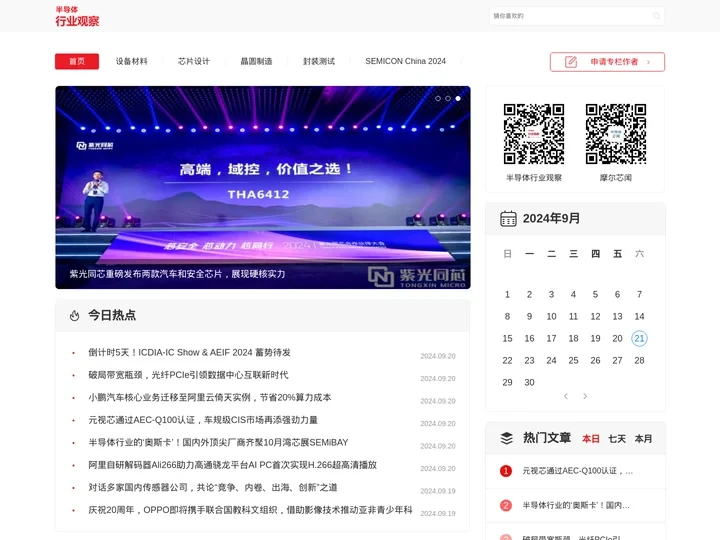The width and height of the screenshot is (720, 540).
Task: Click the rank badge number 2
Action: [x=506, y=506]
